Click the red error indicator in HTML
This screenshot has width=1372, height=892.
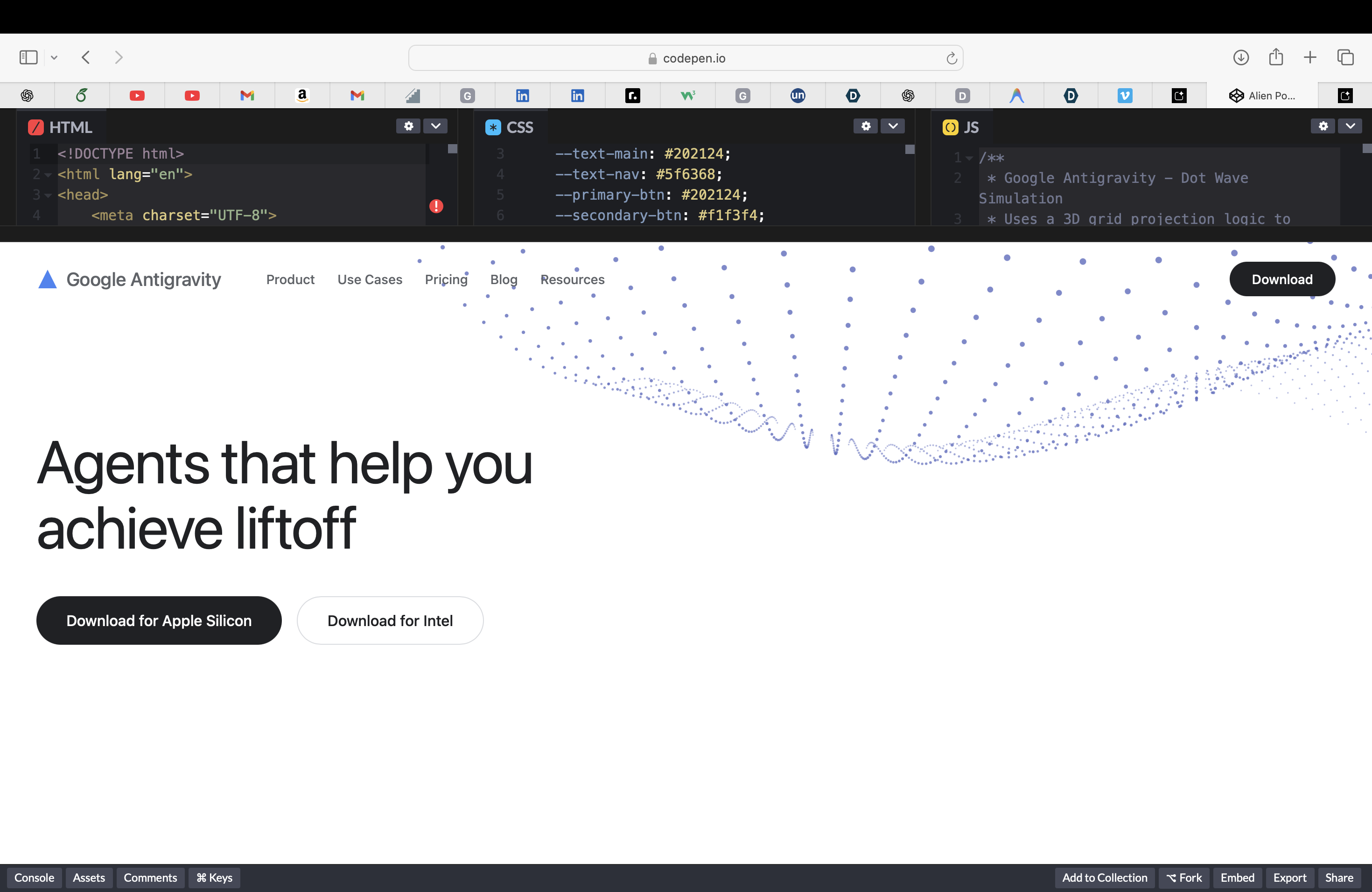[436, 206]
